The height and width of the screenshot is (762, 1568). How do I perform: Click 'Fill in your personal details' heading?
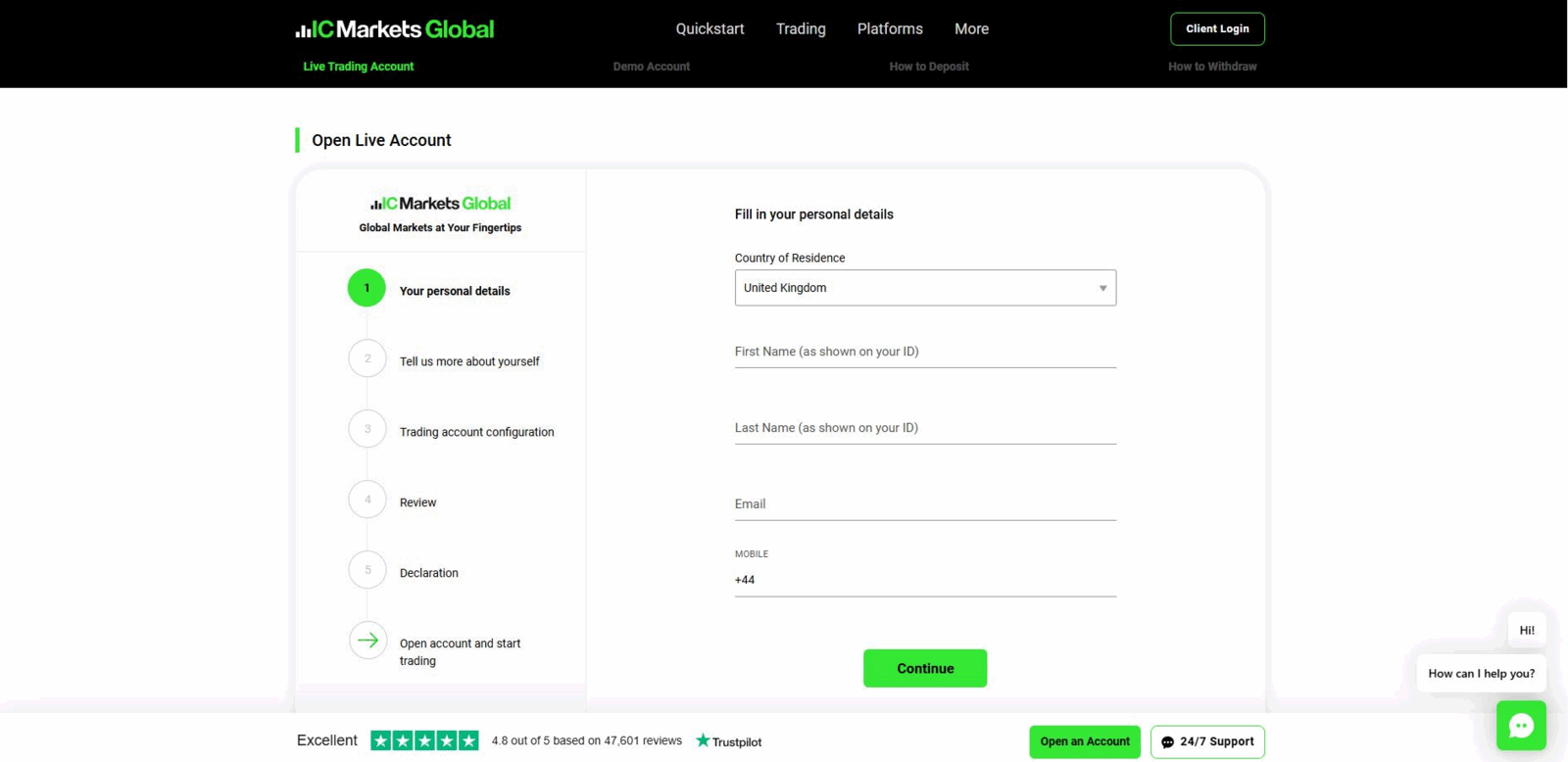tap(814, 214)
